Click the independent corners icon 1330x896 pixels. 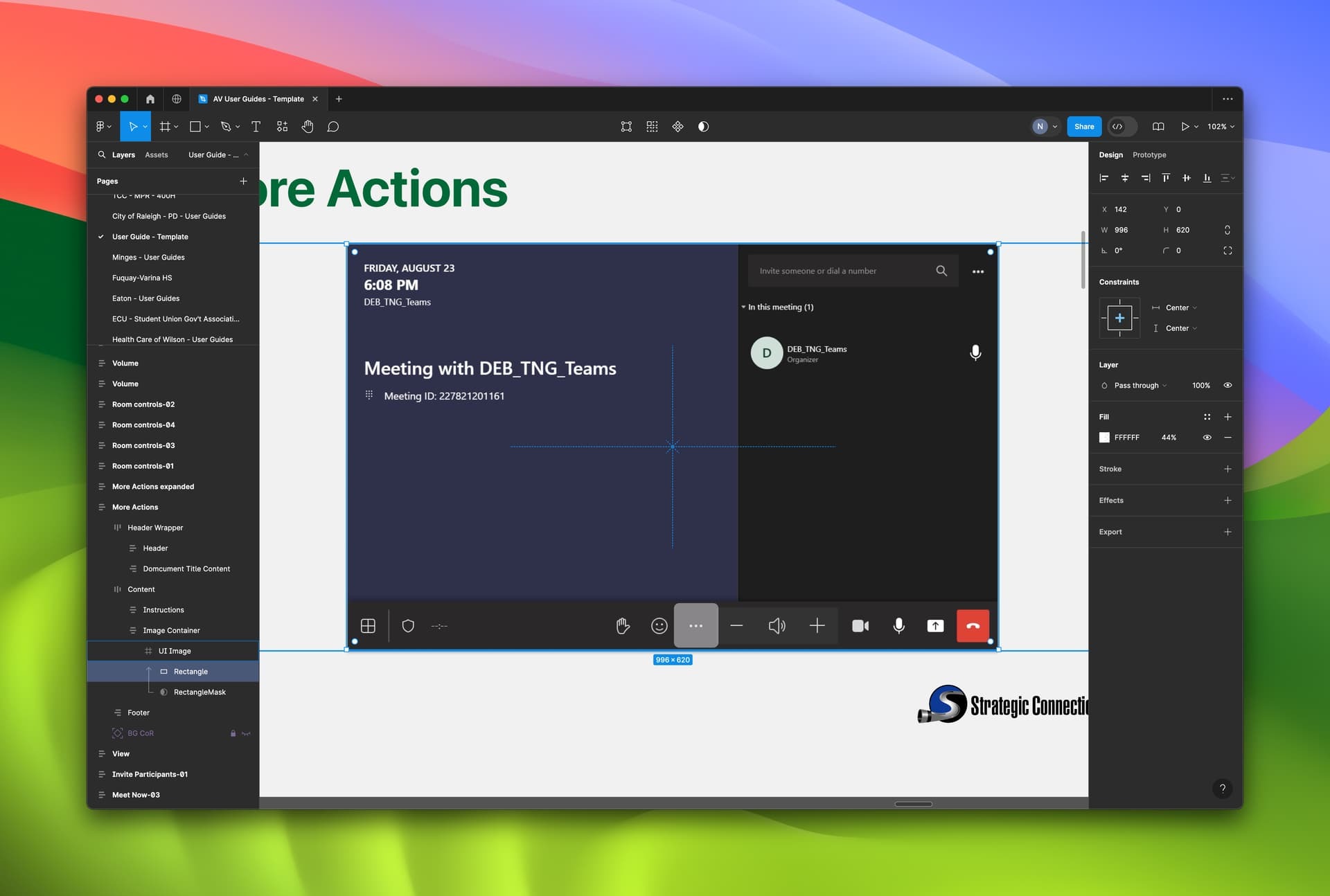pyautogui.click(x=1227, y=251)
